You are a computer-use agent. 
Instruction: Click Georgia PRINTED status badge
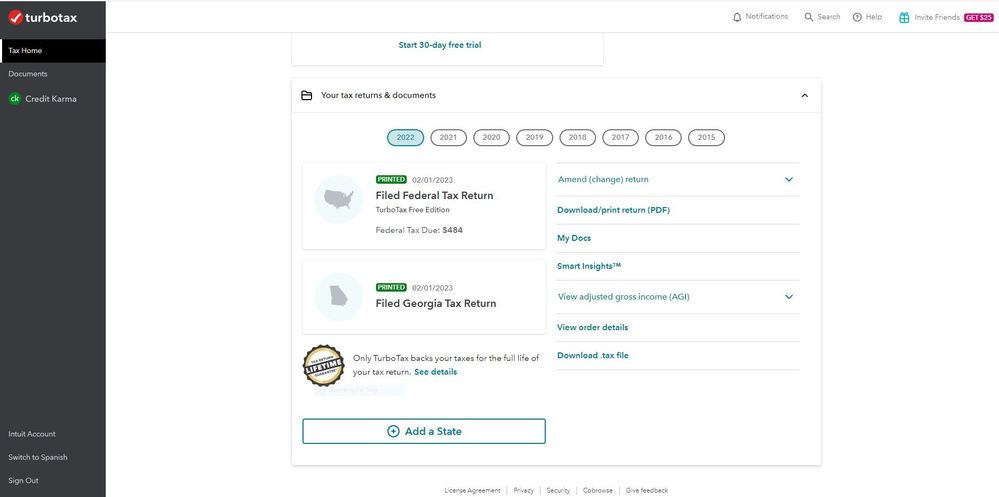coord(391,287)
